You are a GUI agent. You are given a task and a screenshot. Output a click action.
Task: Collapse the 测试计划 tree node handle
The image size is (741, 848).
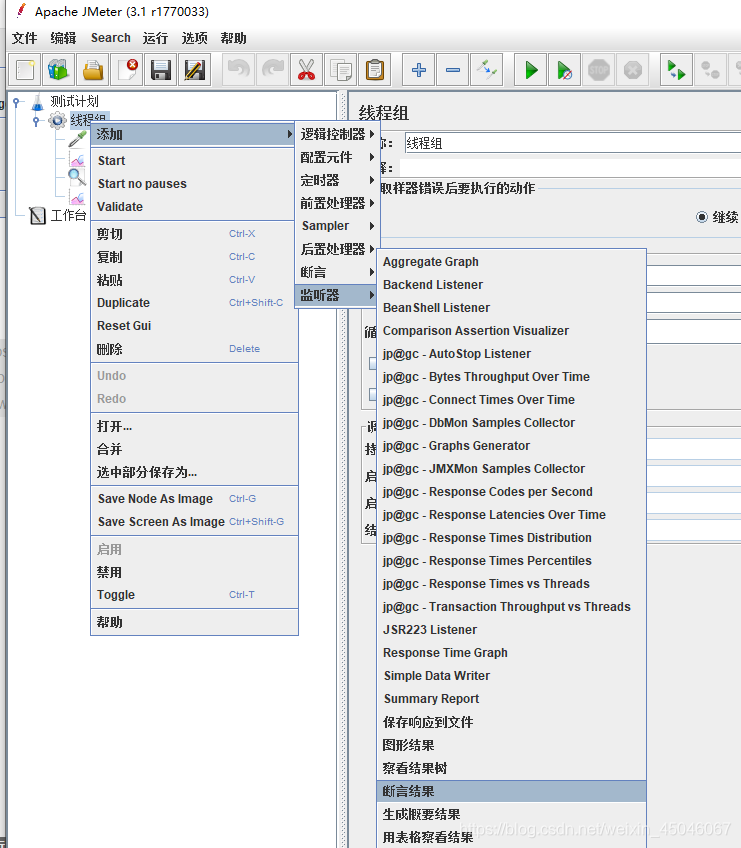[16, 101]
